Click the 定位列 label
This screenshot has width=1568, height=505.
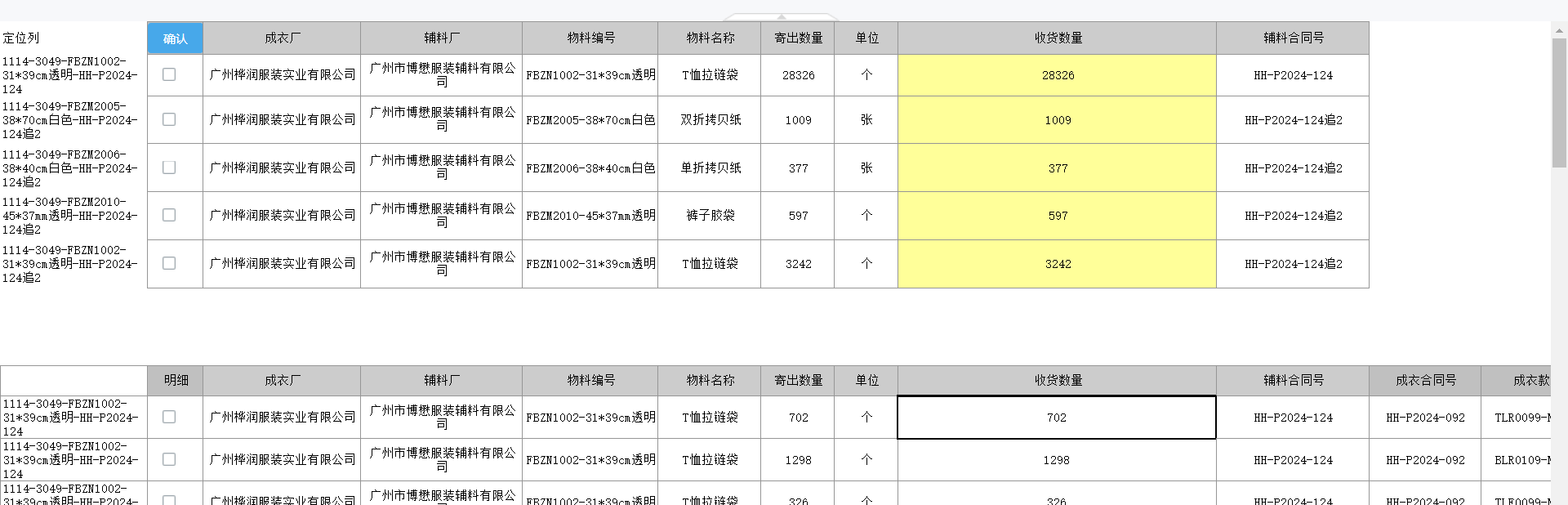[x=21, y=38]
